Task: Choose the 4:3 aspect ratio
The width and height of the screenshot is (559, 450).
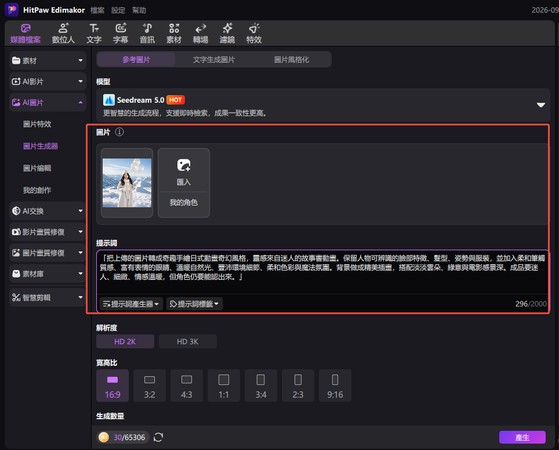Action: pyautogui.click(x=186, y=386)
